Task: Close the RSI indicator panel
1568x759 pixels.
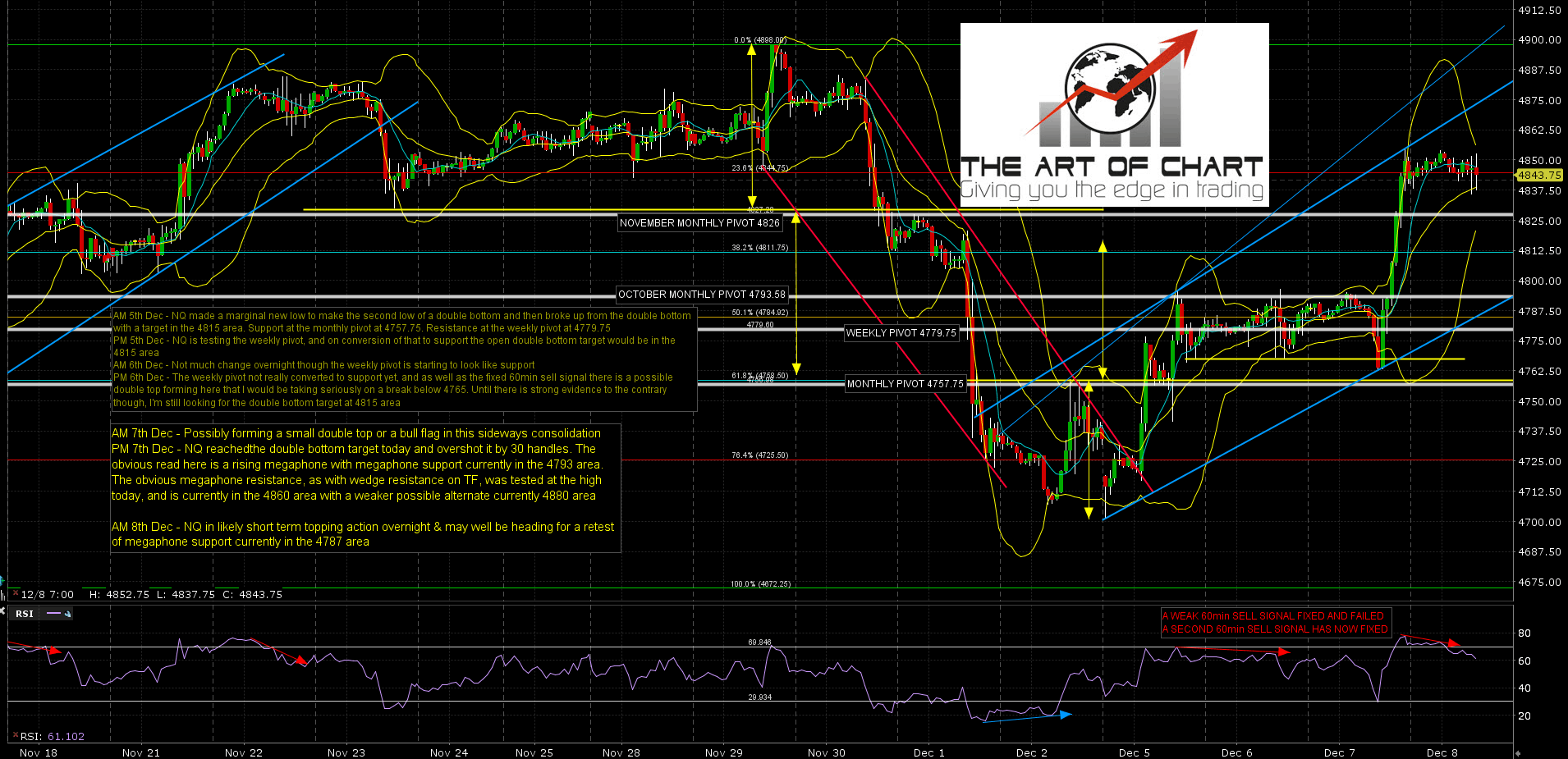Action: point(2,612)
